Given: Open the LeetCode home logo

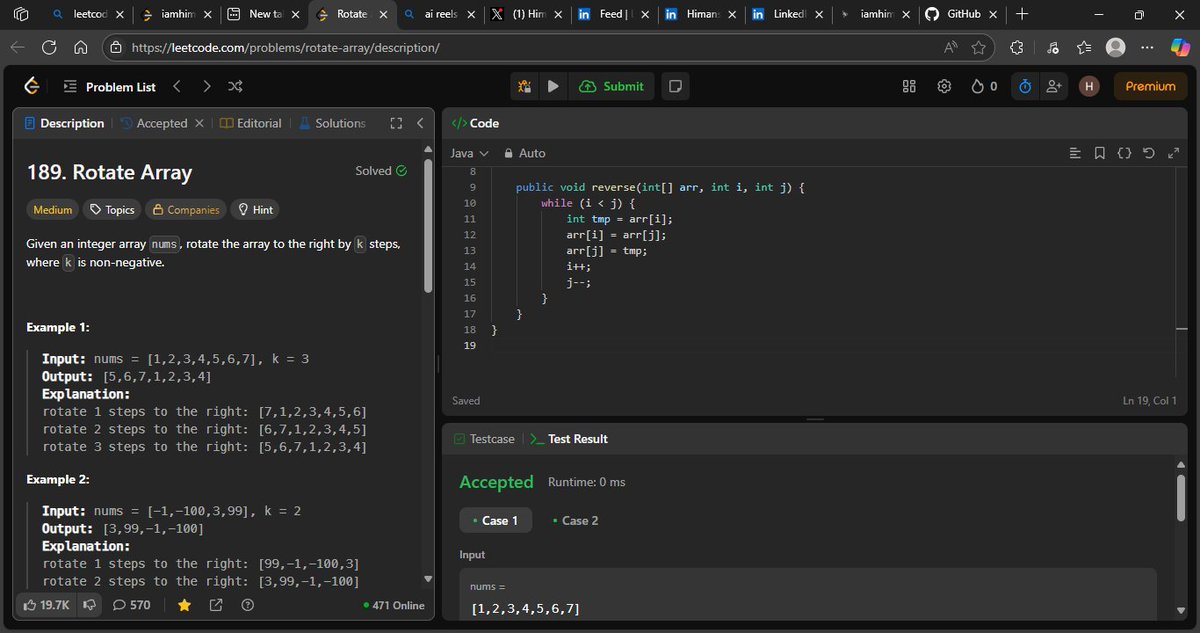Looking at the screenshot, I should [32, 86].
